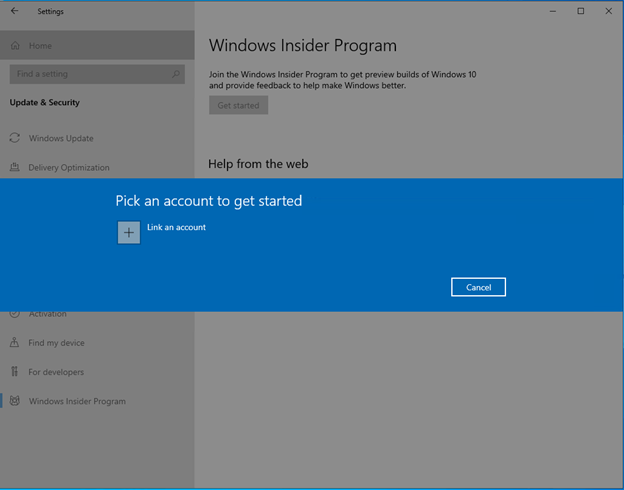The height and width of the screenshot is (490, 624).
Task: Open the For developers menu item
Action: tap(97, 372)
